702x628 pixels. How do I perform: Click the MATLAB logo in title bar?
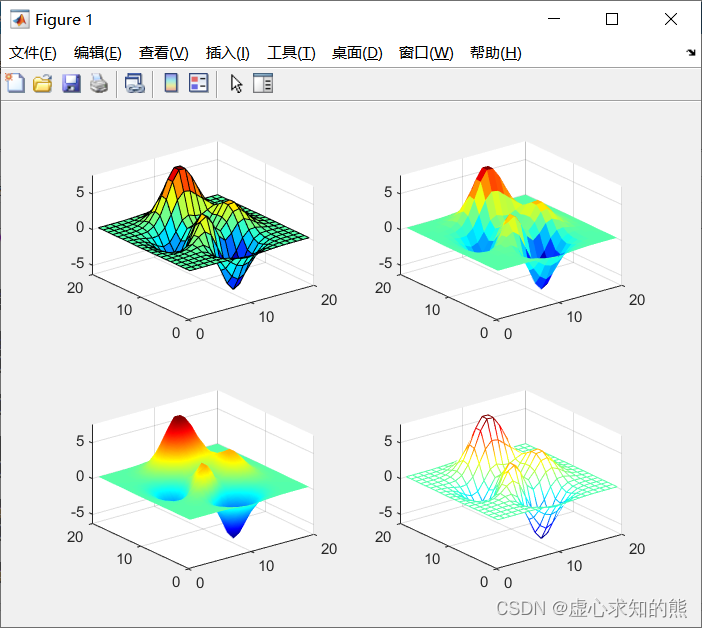(19, 19)
